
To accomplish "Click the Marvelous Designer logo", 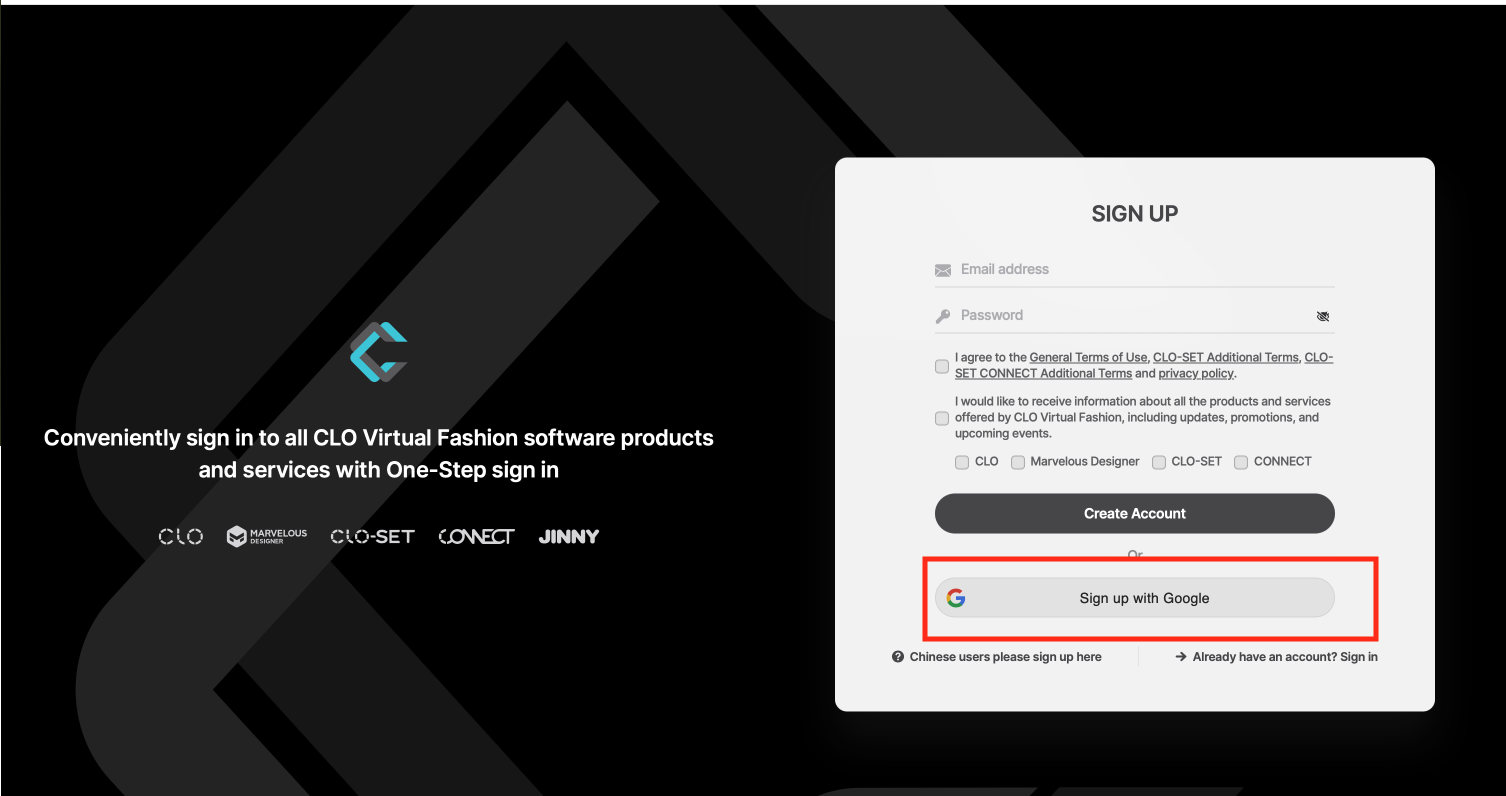I will coord(267,537).
